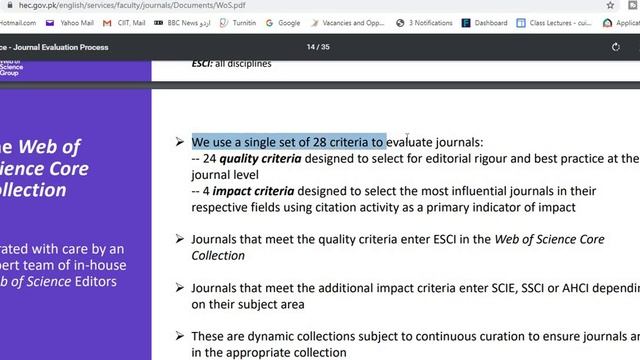Click the text 'respective fields using citation activity'
640x360 pixels.
[295, 207]
